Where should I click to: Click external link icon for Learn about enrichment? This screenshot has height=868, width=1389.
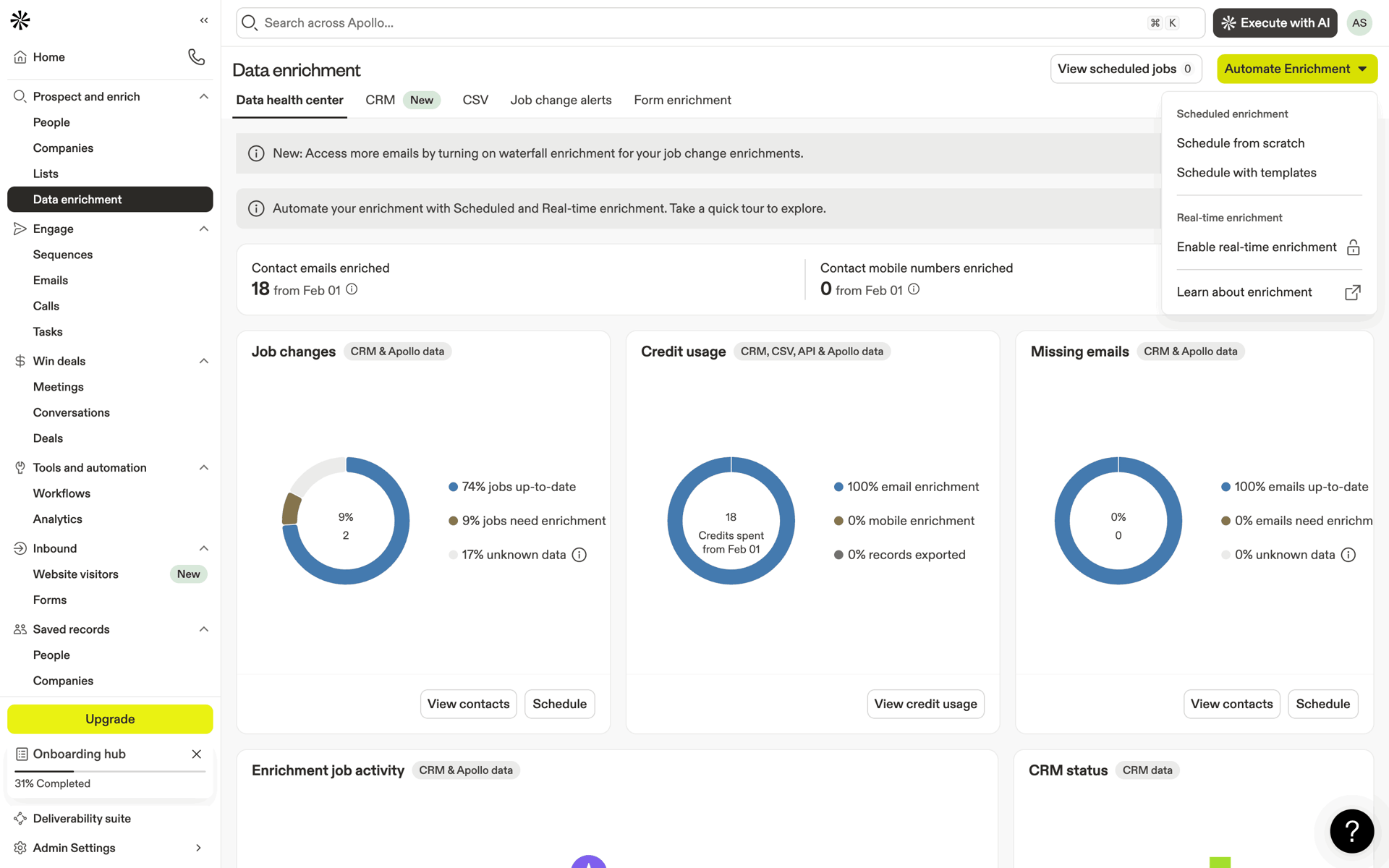click(1353, 292)
